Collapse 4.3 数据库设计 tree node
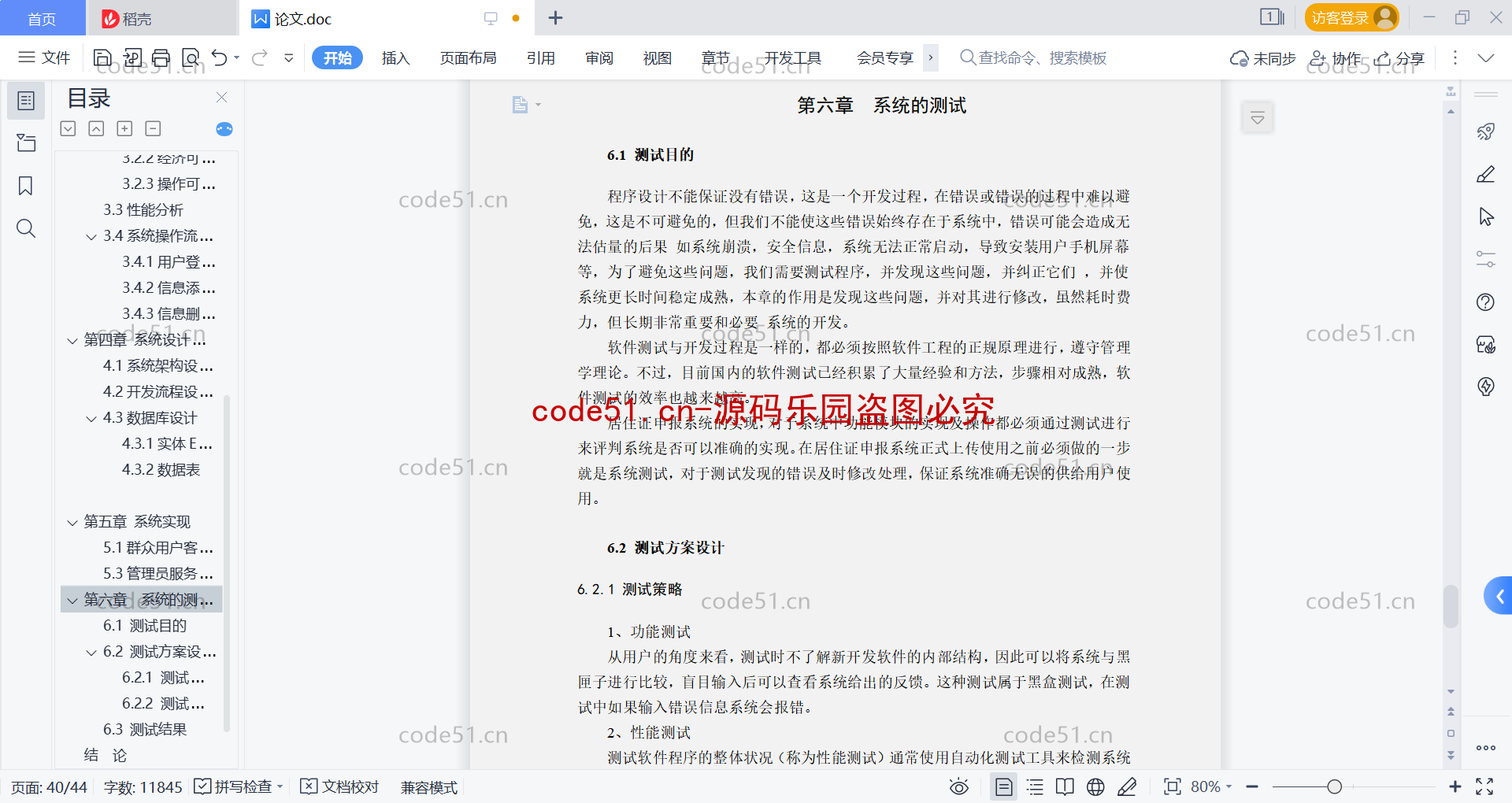Viewport: 1512px width, 803px height. pyautogui.click(x=91, y=418)
